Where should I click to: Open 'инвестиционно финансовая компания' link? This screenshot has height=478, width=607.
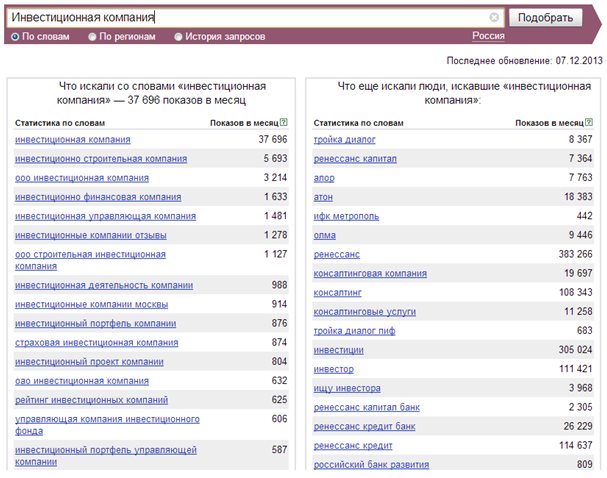coord(98,197)
